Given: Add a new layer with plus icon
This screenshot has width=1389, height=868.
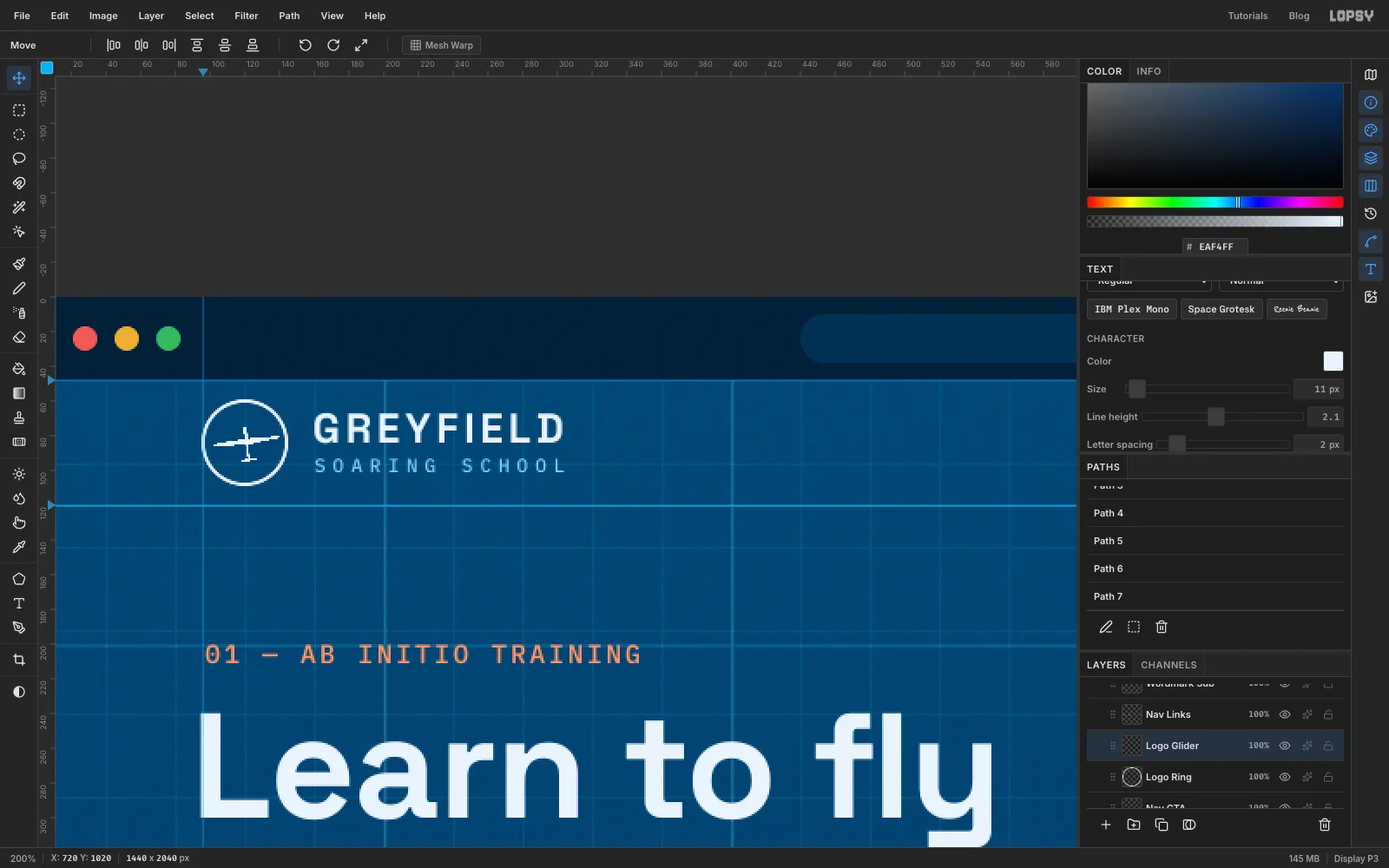Looking at the screenshot, I should point(1106,825).
